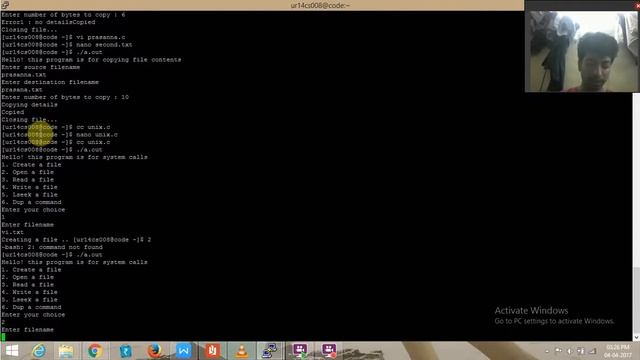Viewport: 640px width, 360px height.
Task: Open Google Chrome from taskbar
Action: (x=95, y=351)
